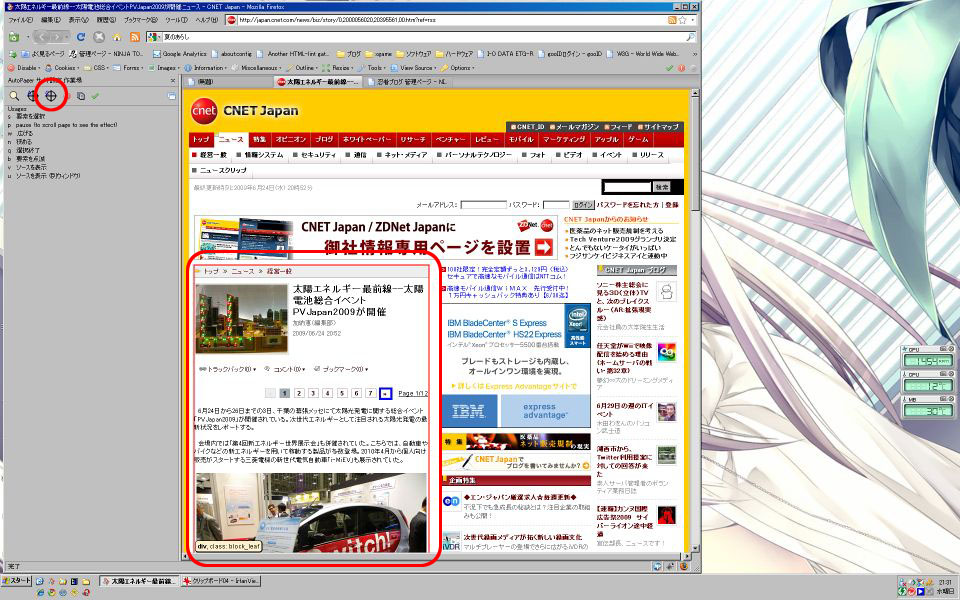Click the cnet red circle logo
This screenshot has width=960, height=600.
coord(204,111)
